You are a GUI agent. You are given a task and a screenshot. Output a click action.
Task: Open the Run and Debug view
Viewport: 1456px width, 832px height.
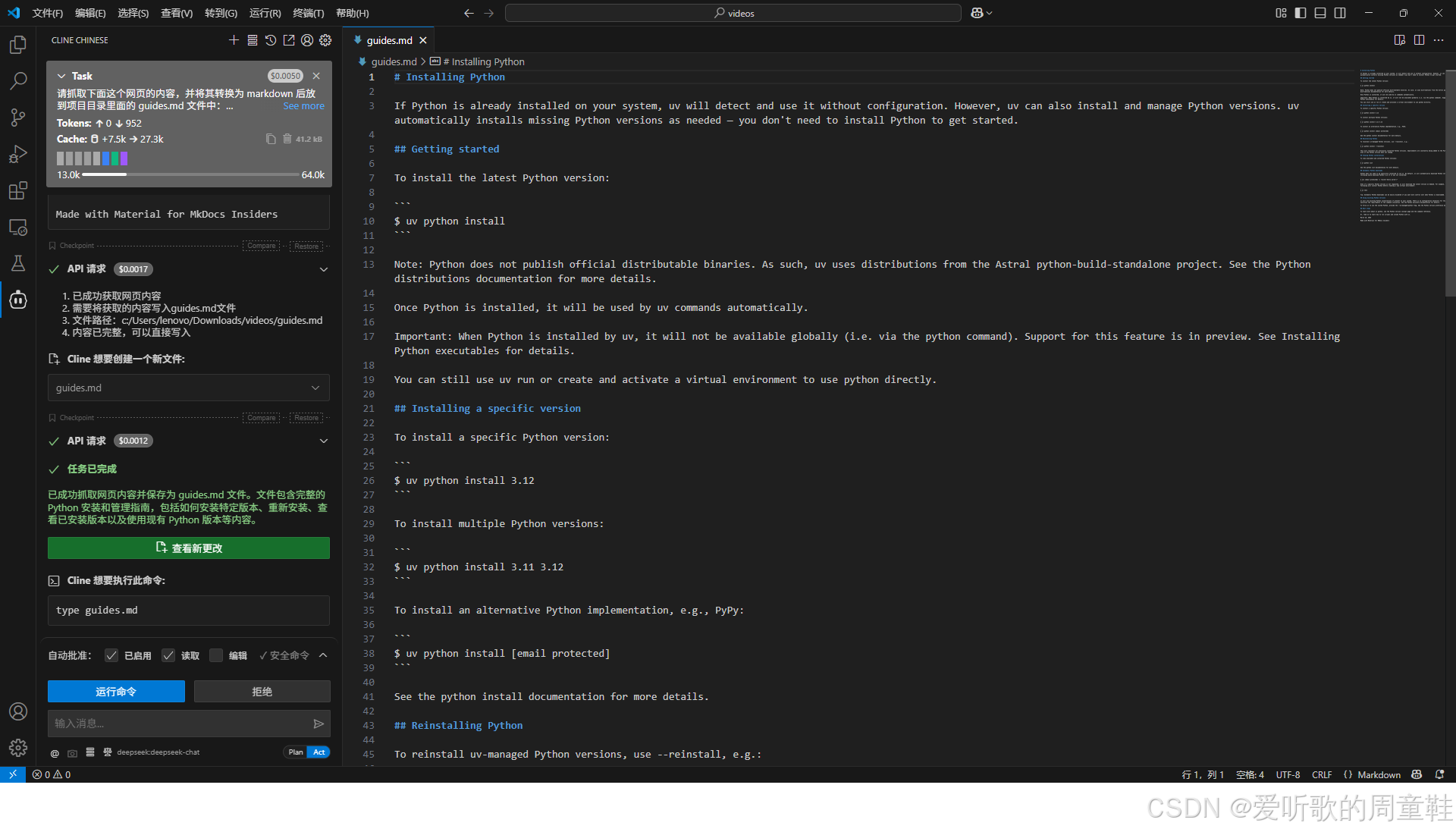coord(18,154)
